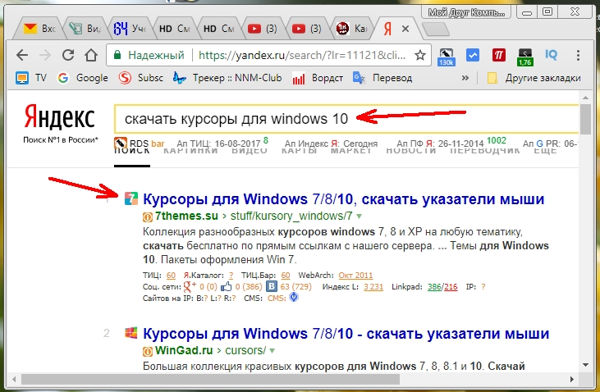Open a new tab with the blank tab button
The width and height of the screenshot is (600, 392).
click(435, 29)
